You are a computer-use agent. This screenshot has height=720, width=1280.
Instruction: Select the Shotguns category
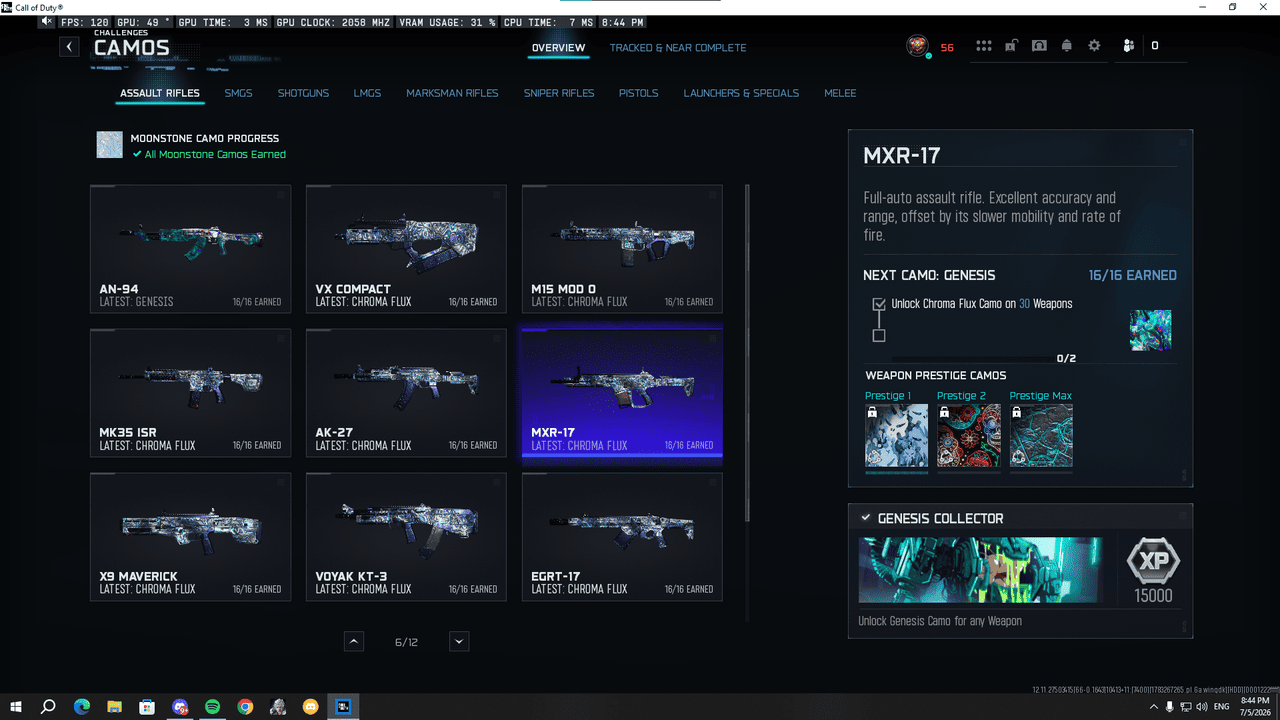[x=303, y=93]
